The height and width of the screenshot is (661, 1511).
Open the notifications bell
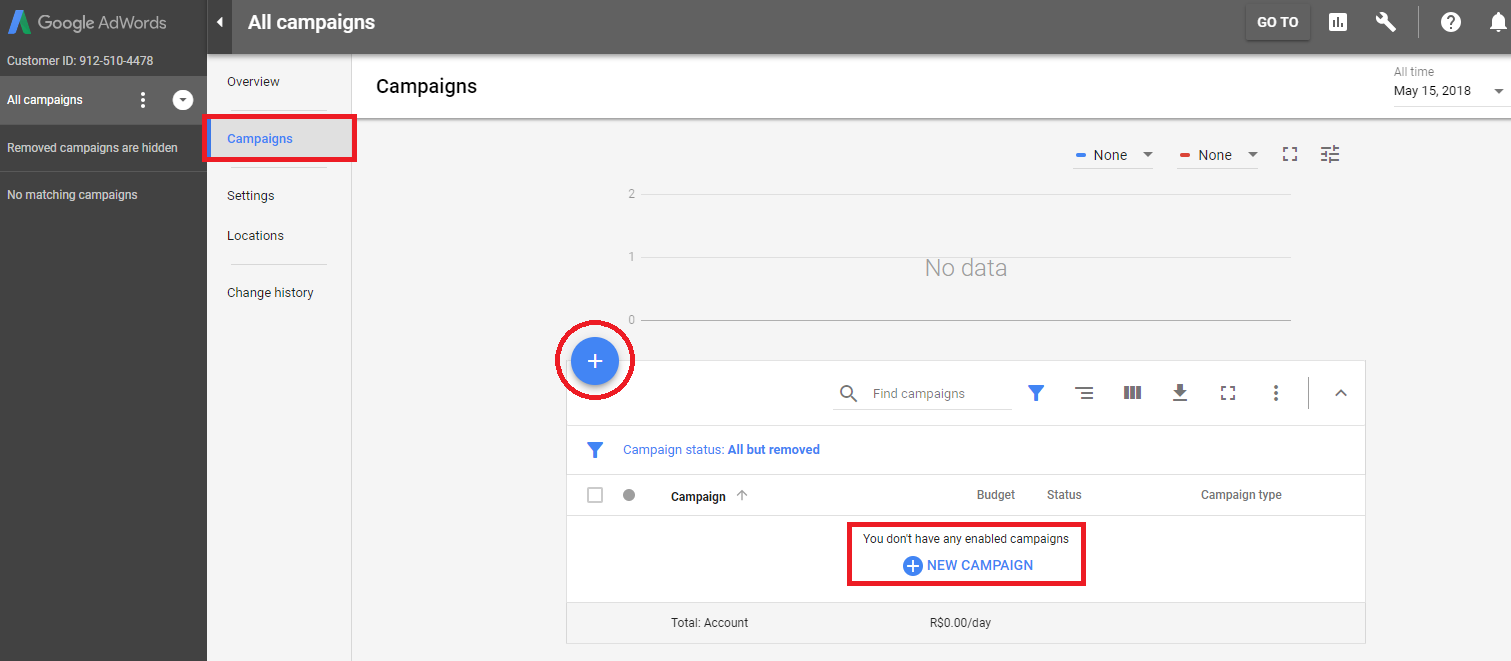click(1497, 22)
